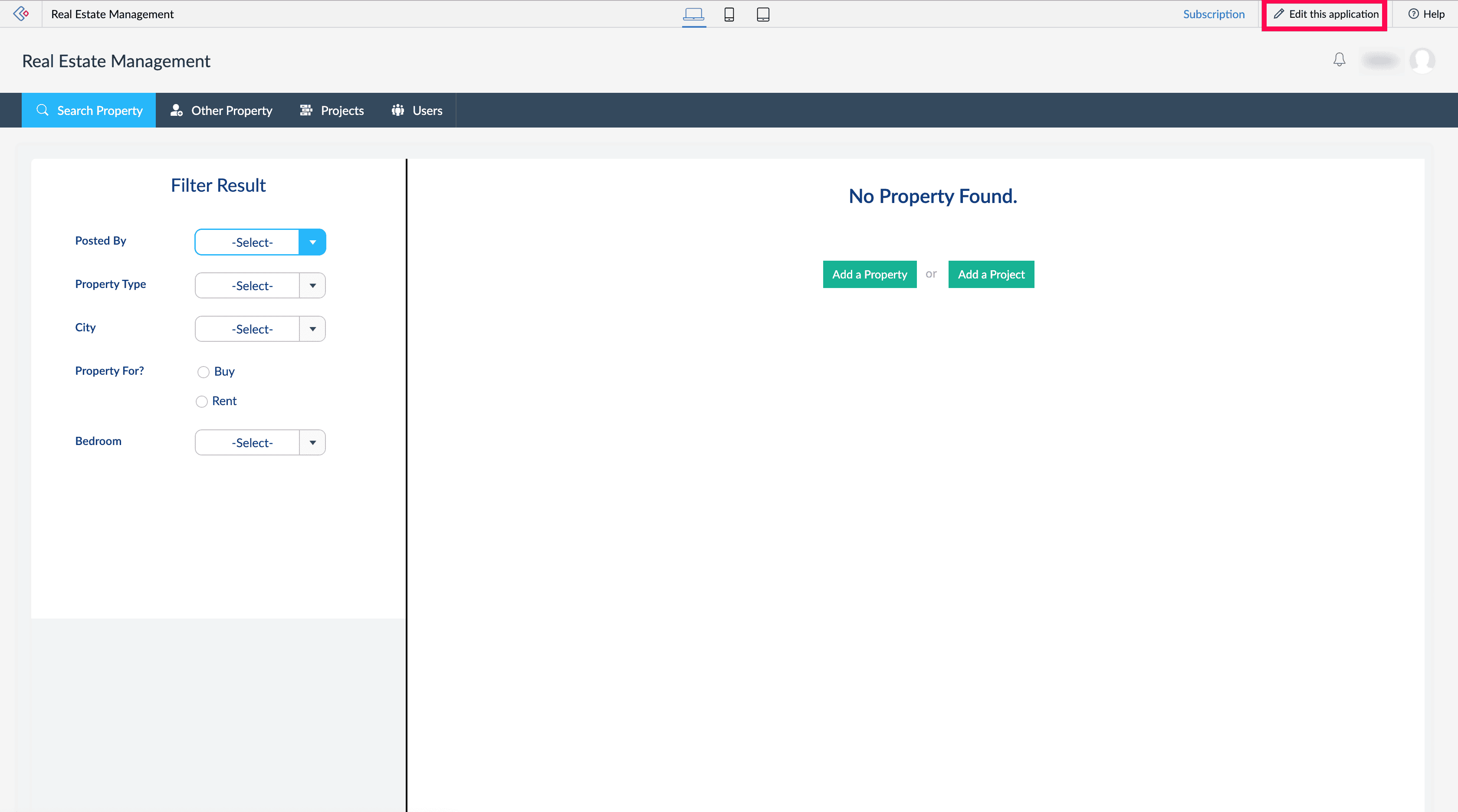
Task: Click the Help question mark icon
Action: click(1413, 14)
